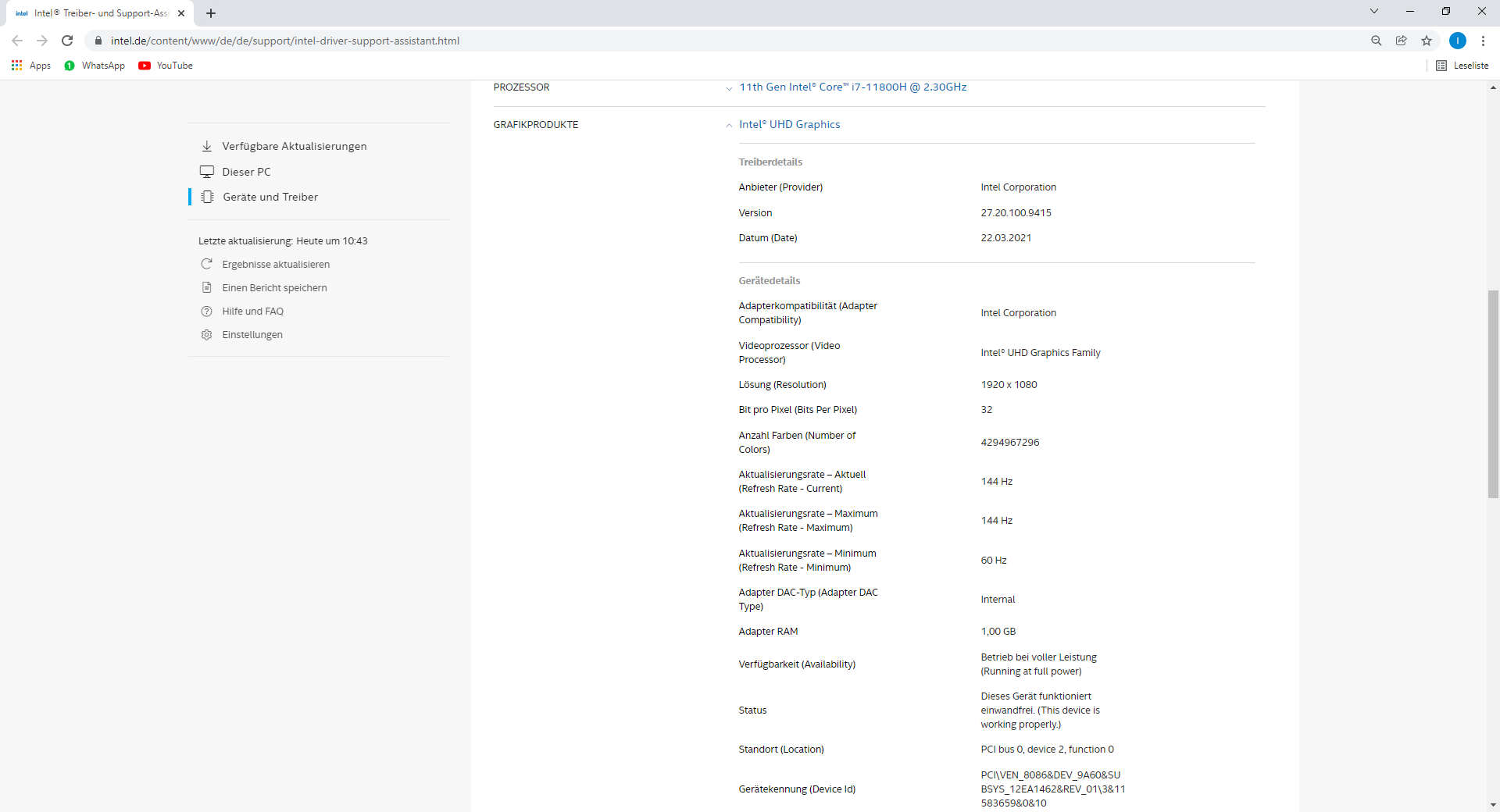Click the PROZESSOR label
1500x812 pixels.
[521, 87]
